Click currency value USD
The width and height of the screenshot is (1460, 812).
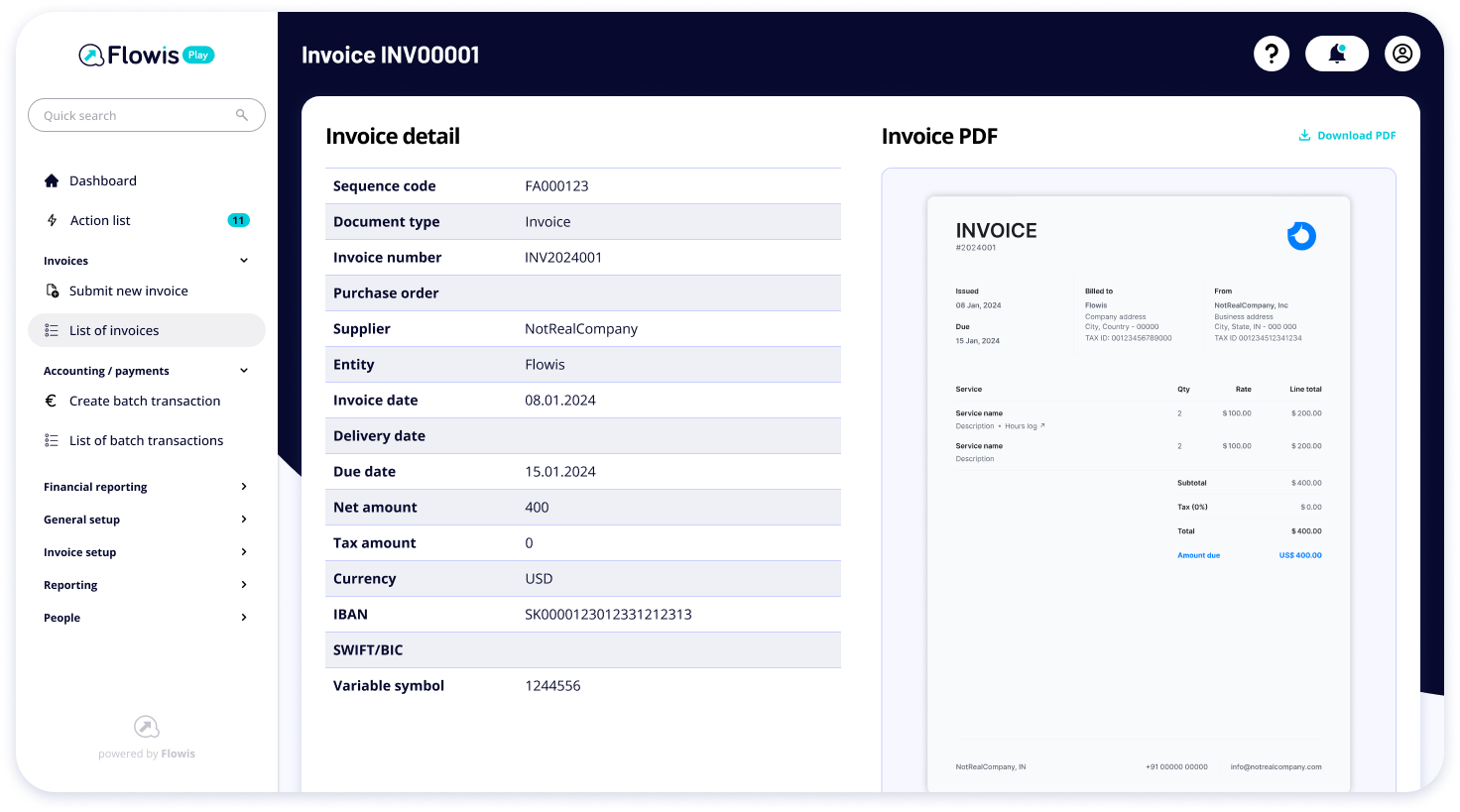pos(539,578)
